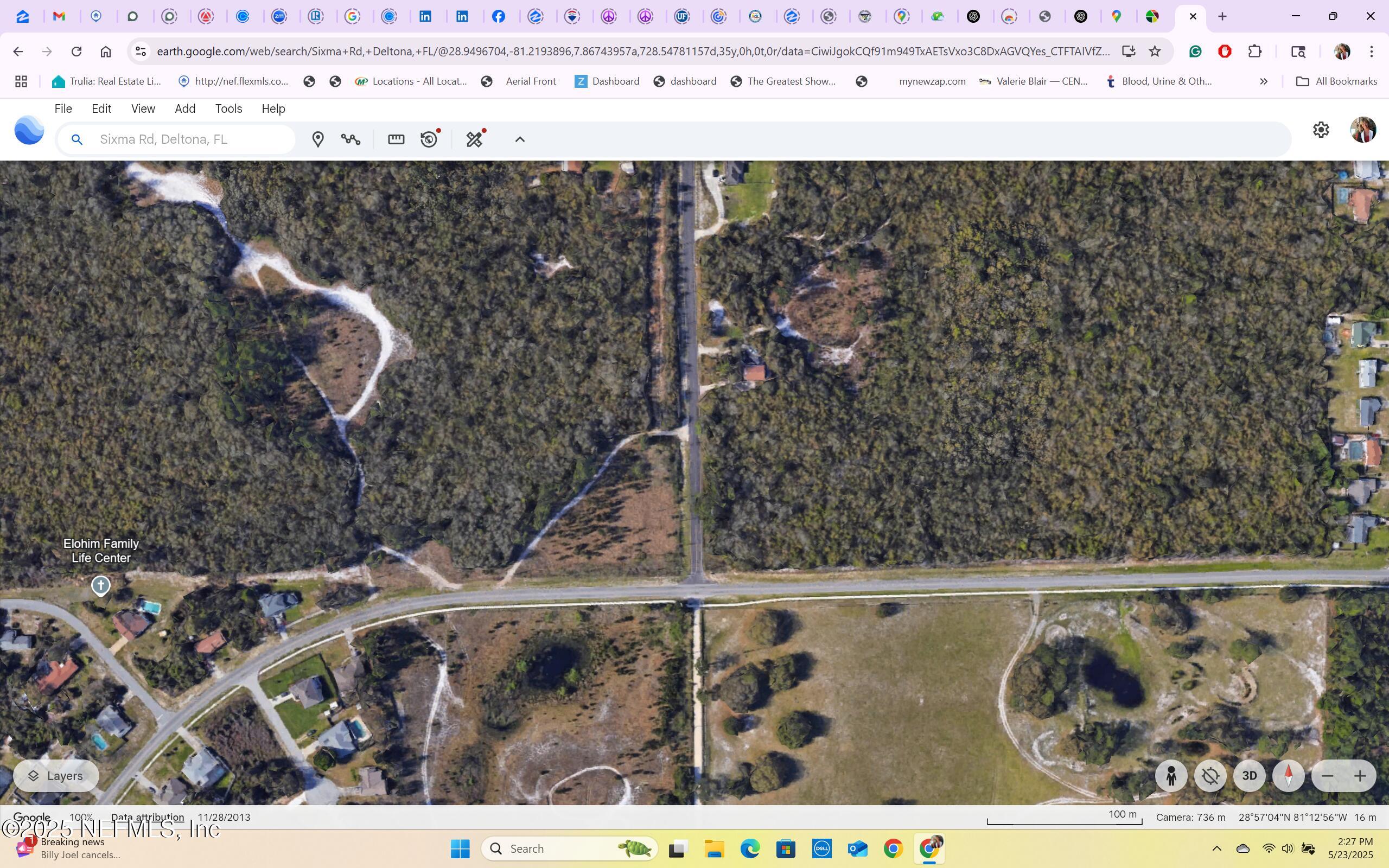The height and width of the screenshot is (868, 1389).
Task: Open the View menu
Action: (x=143, y=108)
